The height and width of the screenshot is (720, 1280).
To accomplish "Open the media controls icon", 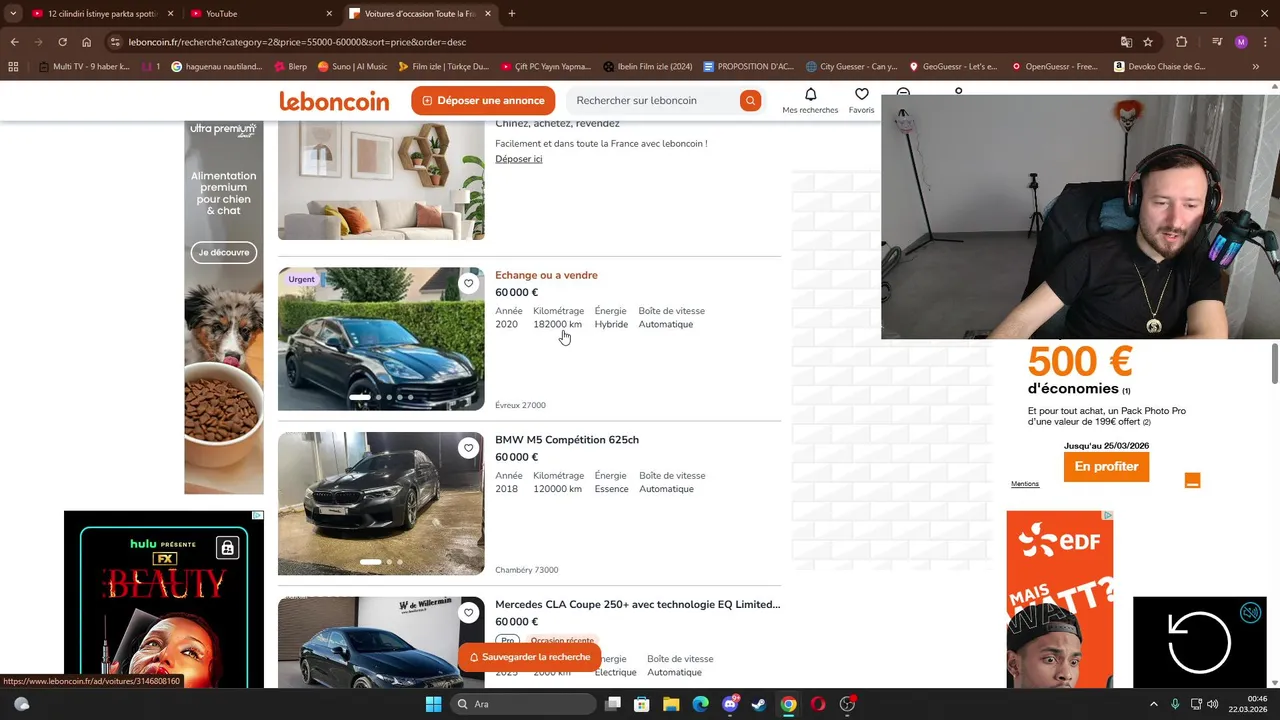I will [1217, 42].
